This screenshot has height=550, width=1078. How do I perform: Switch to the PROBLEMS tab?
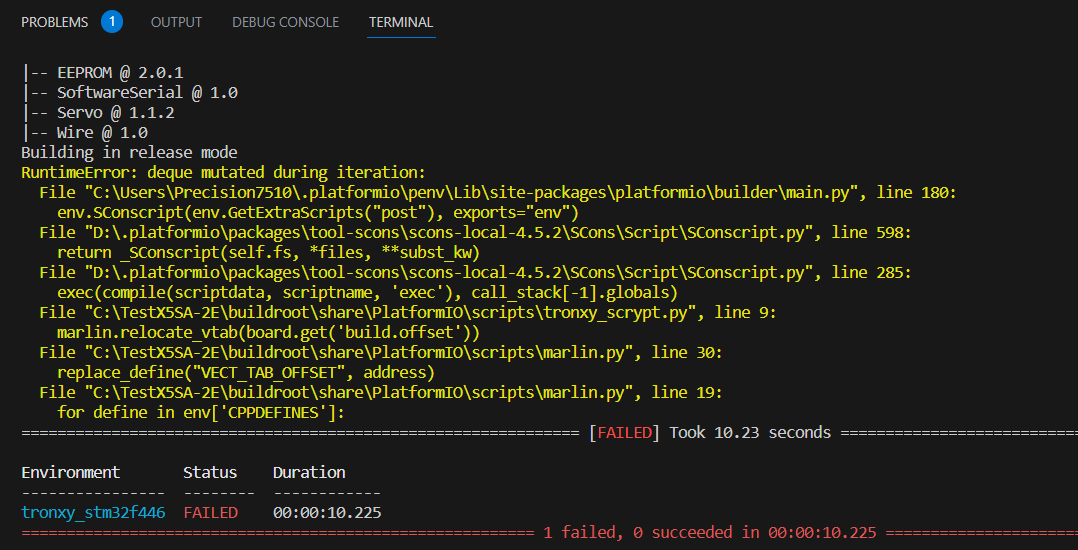click(54, 22)
